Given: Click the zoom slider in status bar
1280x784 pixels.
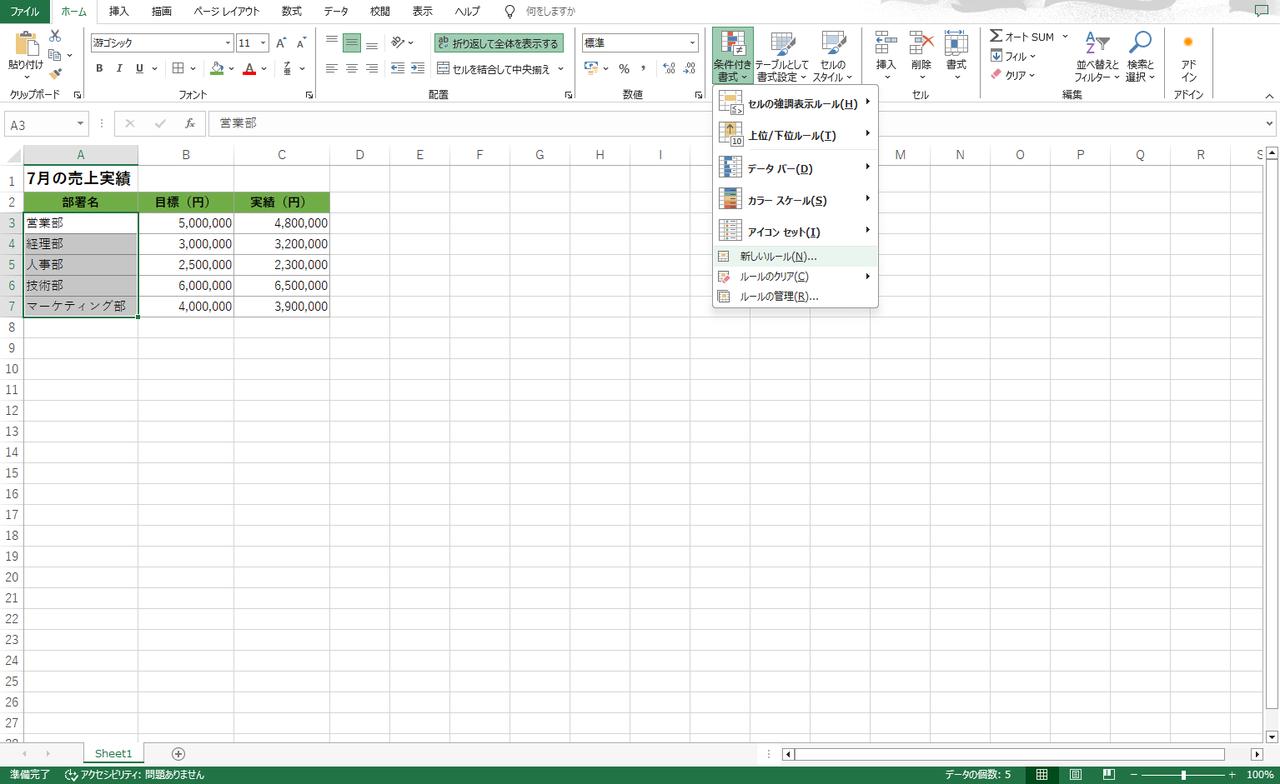Looking at the screenshot, I should 1183,775.
